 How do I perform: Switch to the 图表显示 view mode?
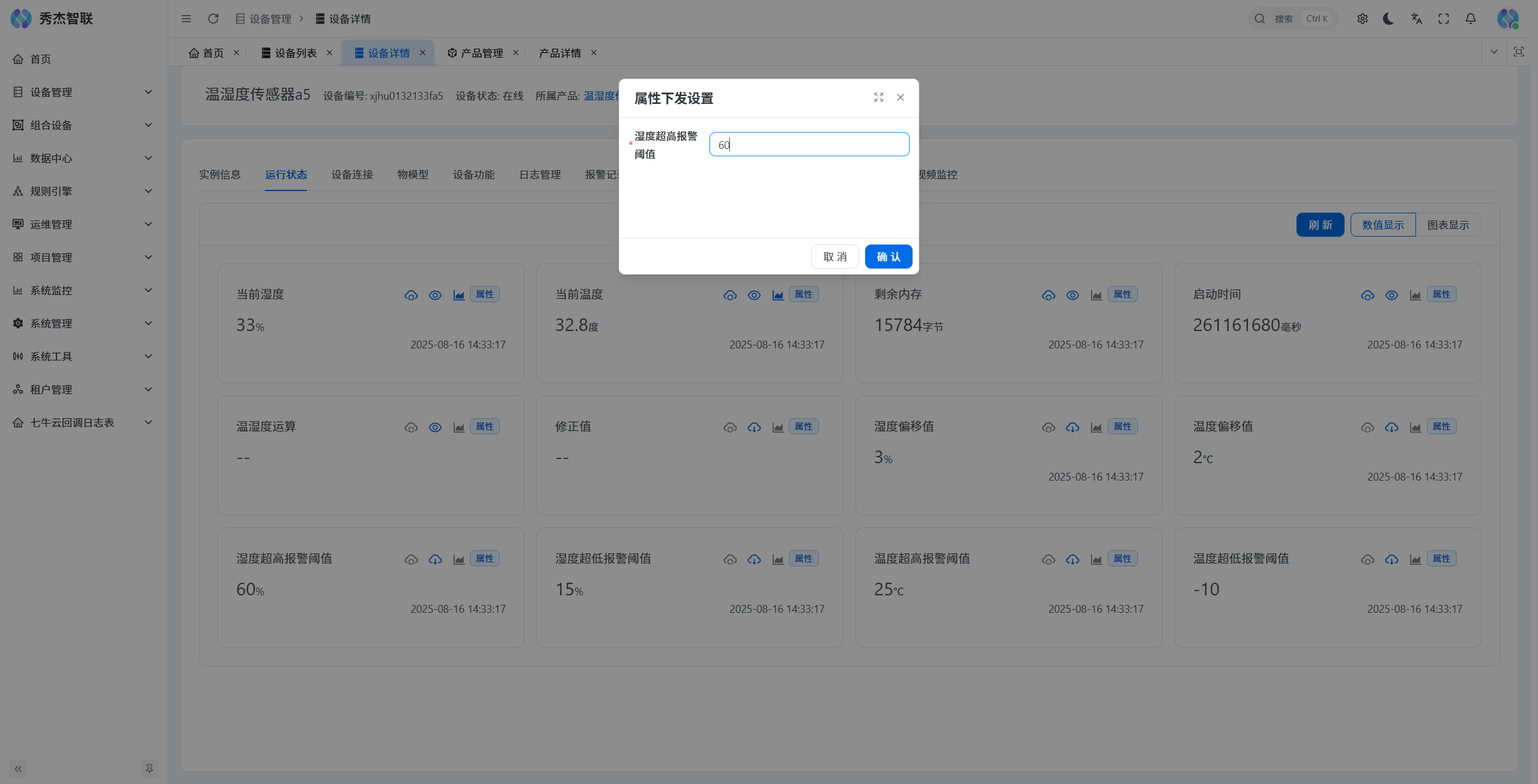(1448, 225)
